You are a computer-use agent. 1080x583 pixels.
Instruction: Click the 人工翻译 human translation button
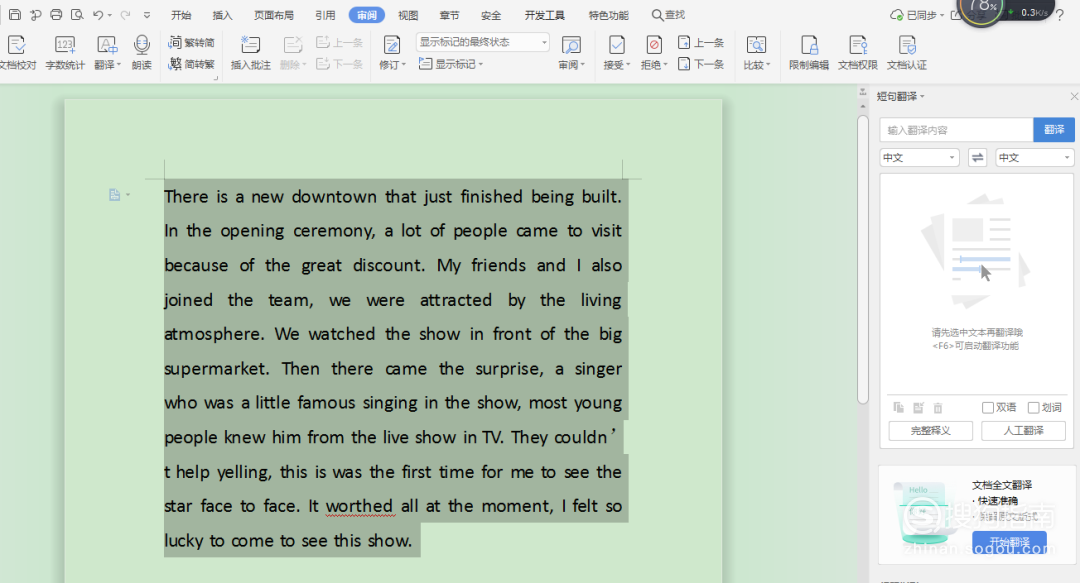point(1023,431)
